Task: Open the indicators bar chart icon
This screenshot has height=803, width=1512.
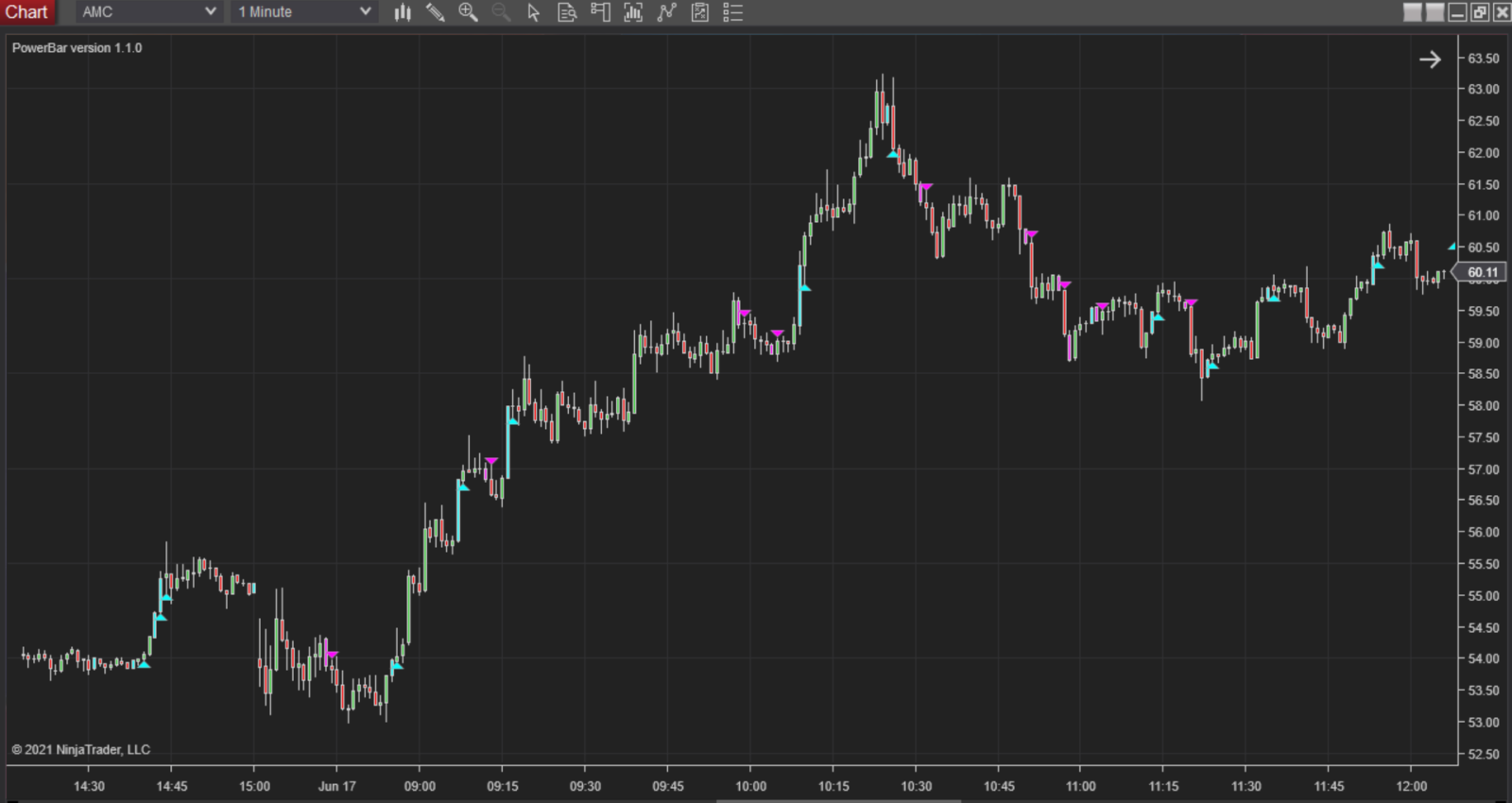Action: (633, 12)
